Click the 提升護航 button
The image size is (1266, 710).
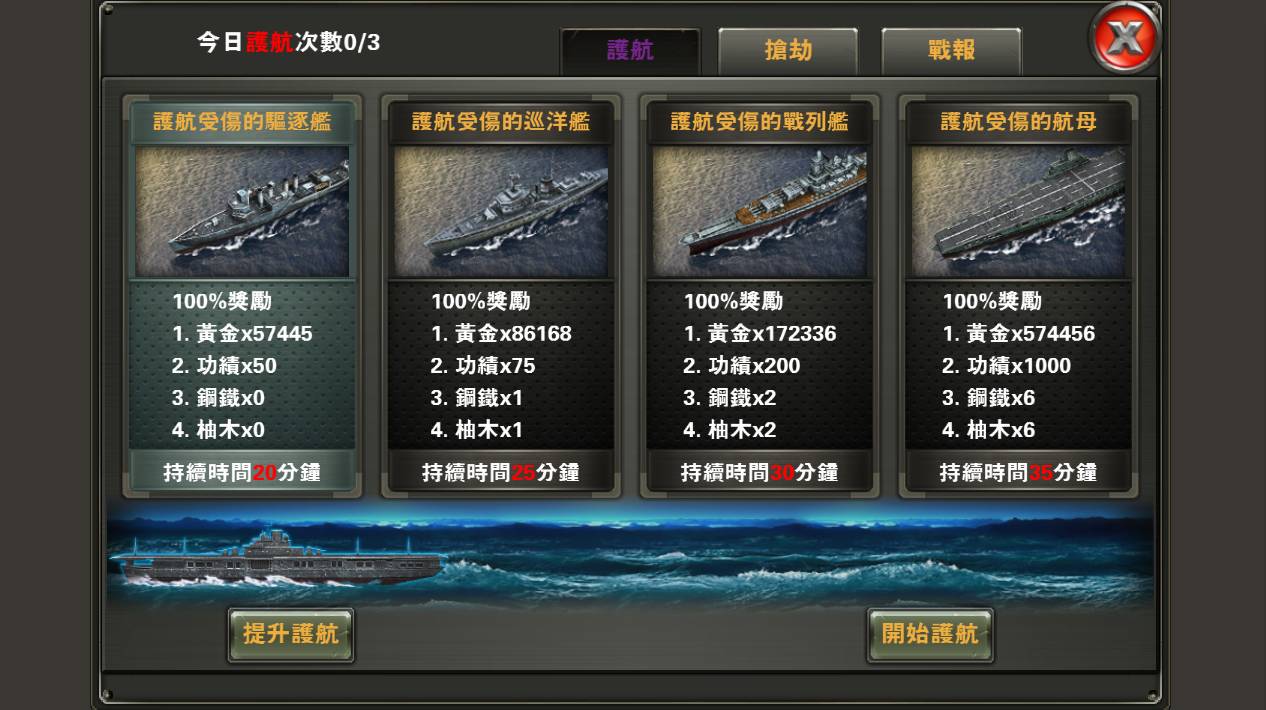(x=291, y=634)
